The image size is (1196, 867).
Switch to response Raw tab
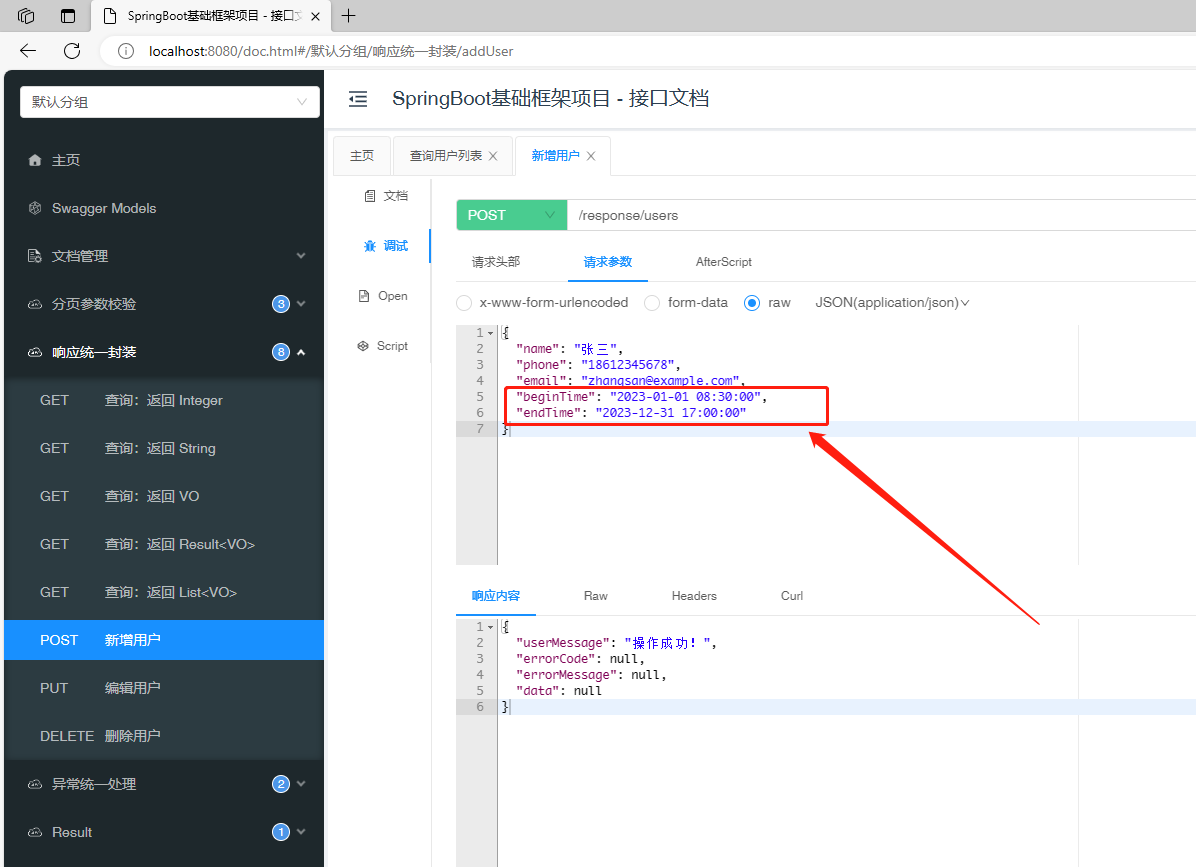point(596,596)
